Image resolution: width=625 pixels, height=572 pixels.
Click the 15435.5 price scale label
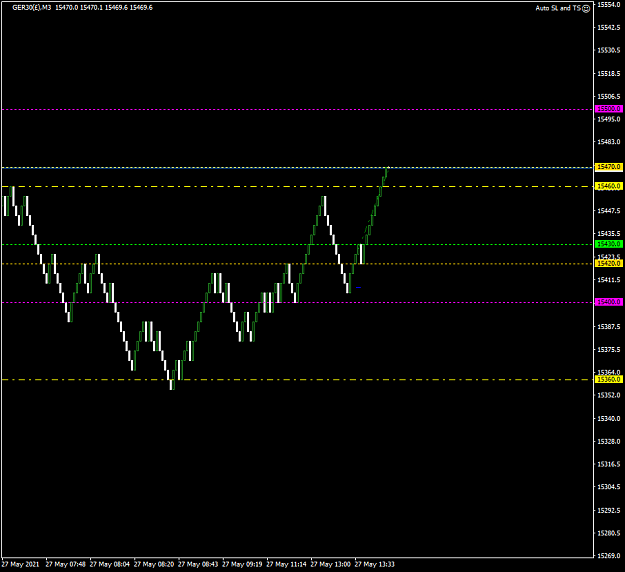[609, 234]
